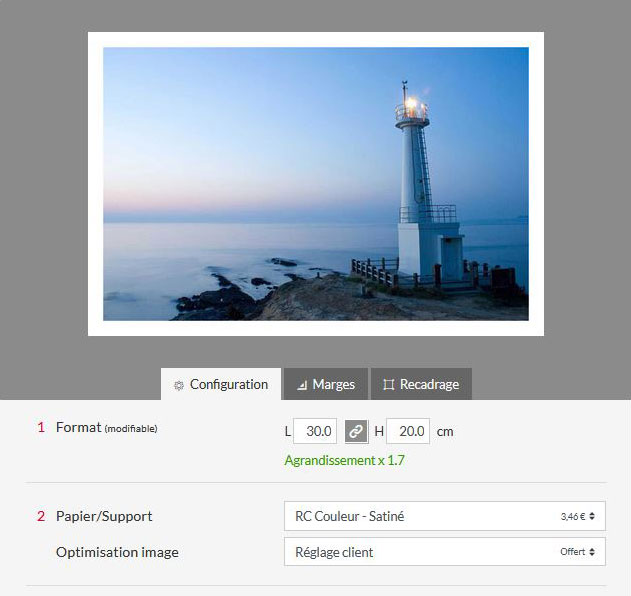Click the H height field showing 20.0

[408, 432]
